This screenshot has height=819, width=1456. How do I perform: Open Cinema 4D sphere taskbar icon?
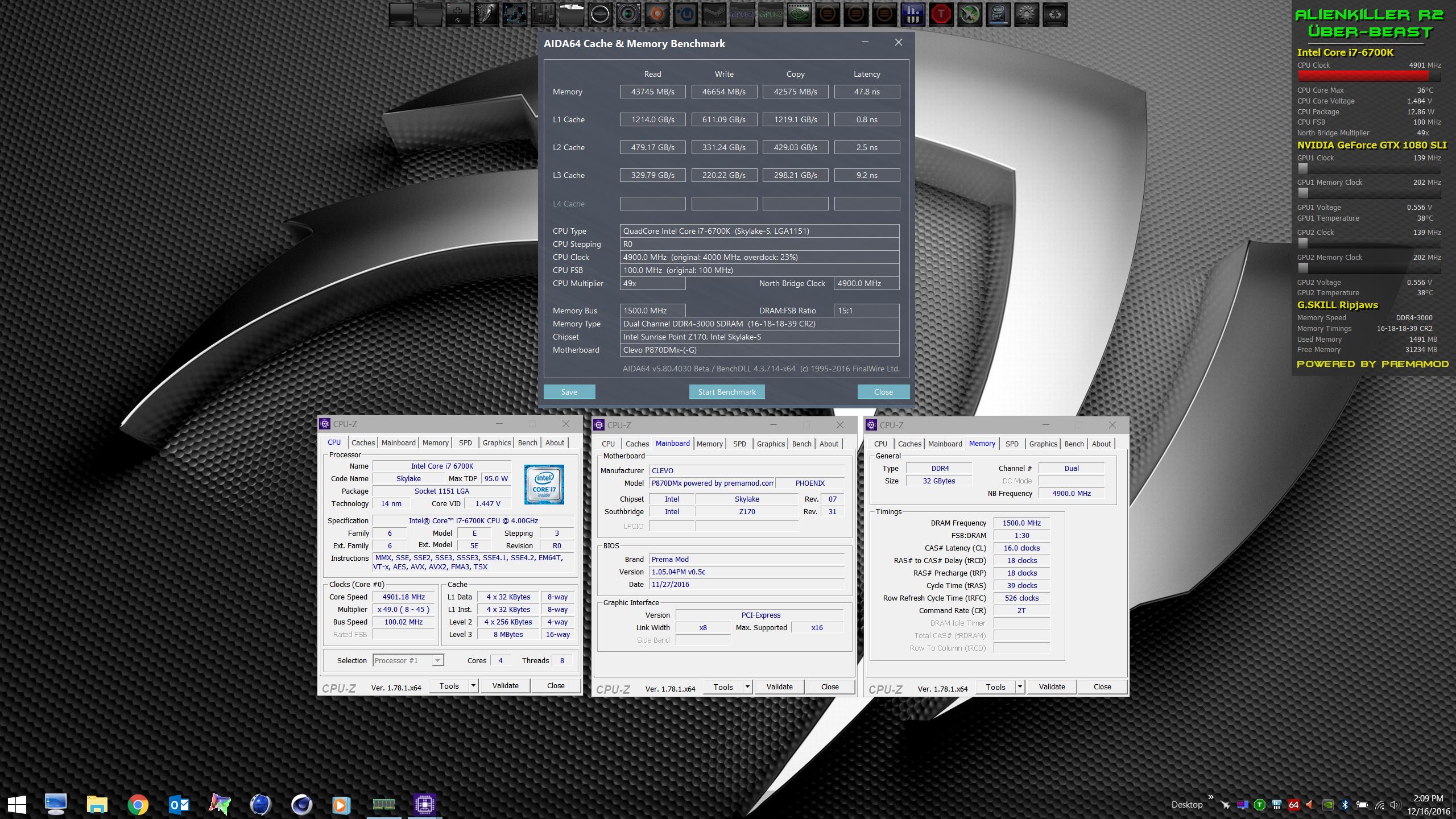[x=301, y=804]
